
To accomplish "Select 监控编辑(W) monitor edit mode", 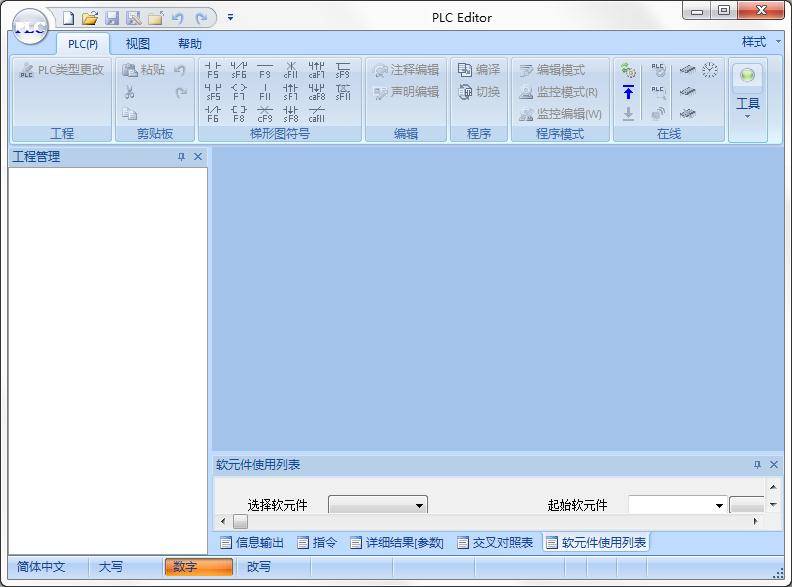I will click(561, 114).
